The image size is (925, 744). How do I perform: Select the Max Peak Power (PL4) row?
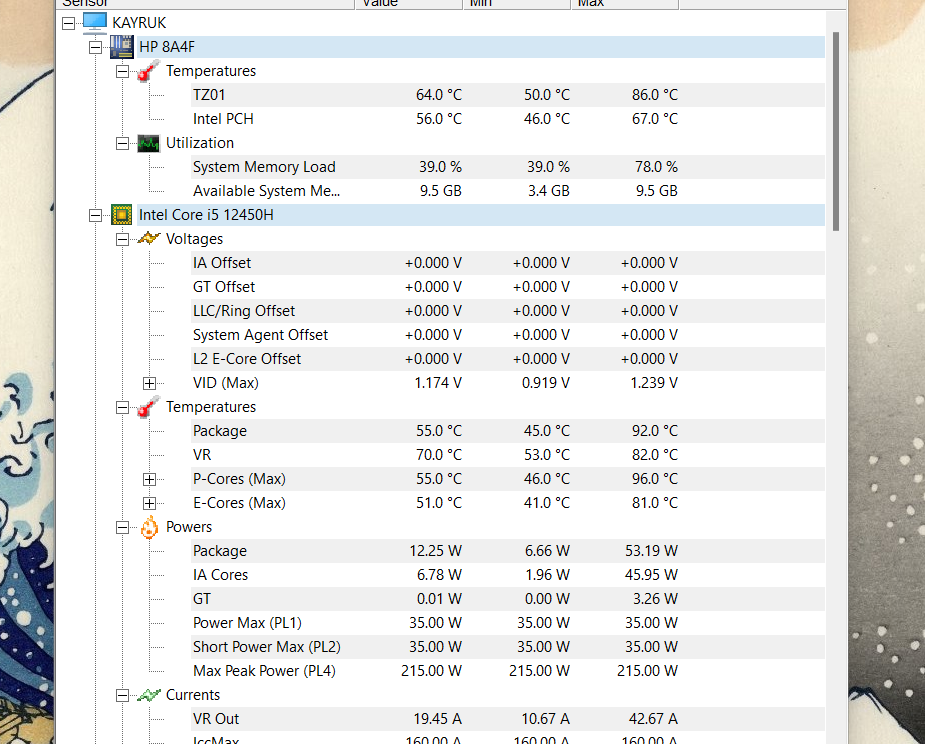tap(508, 671)
